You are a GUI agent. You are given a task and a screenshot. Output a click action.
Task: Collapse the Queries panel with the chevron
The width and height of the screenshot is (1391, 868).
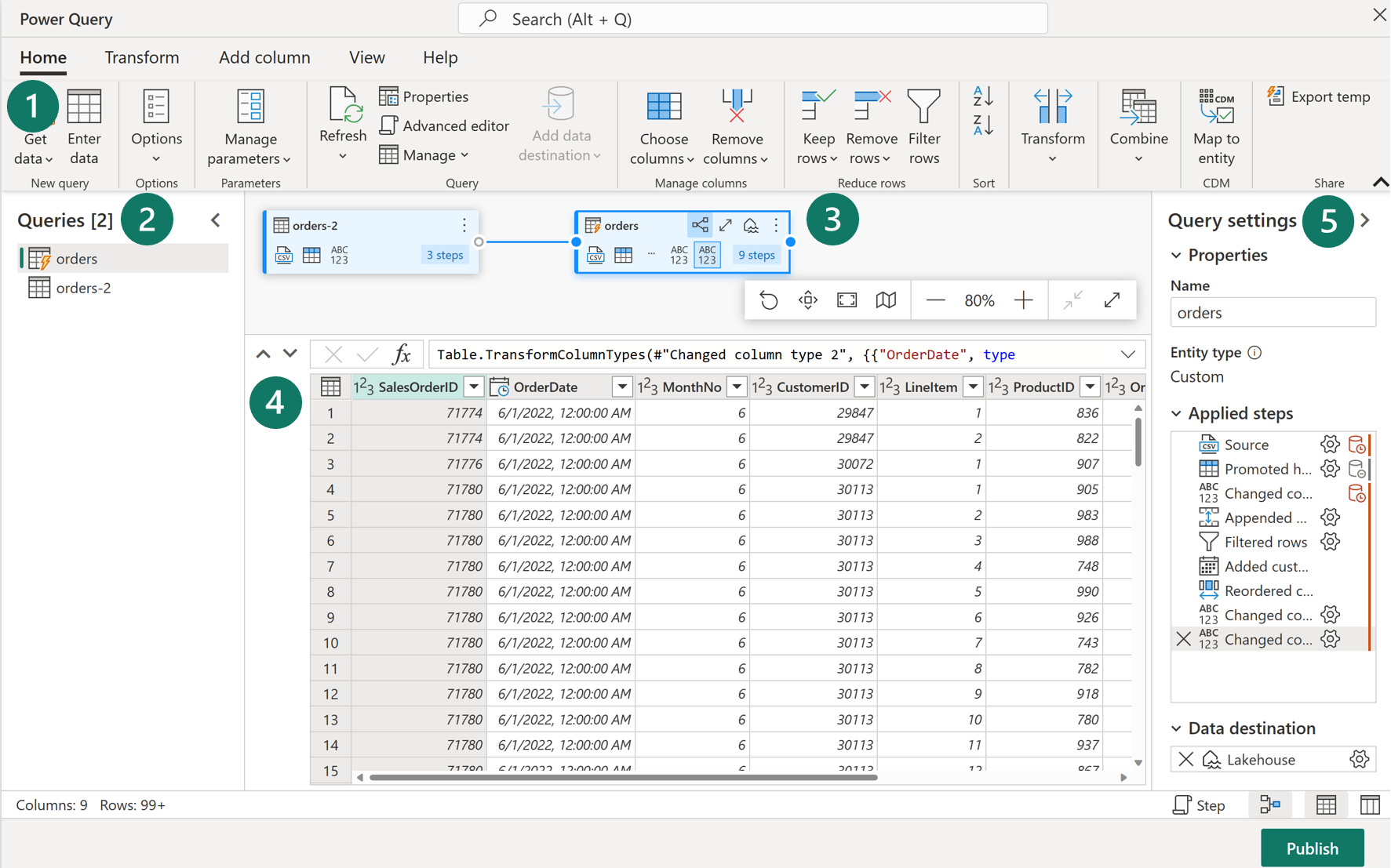[215, 220]
